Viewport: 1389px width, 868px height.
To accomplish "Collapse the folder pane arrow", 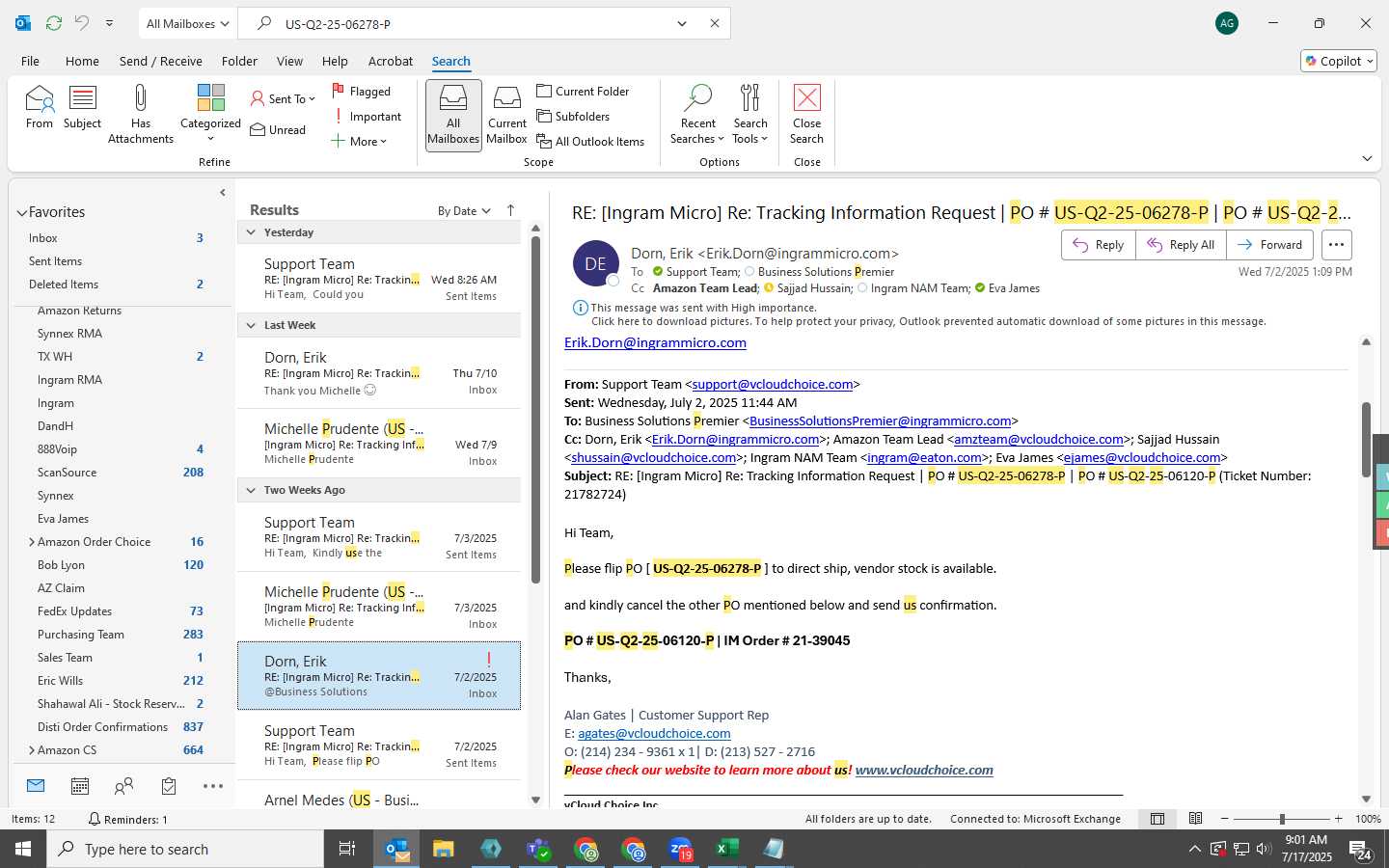I will (x=223, y=192).
